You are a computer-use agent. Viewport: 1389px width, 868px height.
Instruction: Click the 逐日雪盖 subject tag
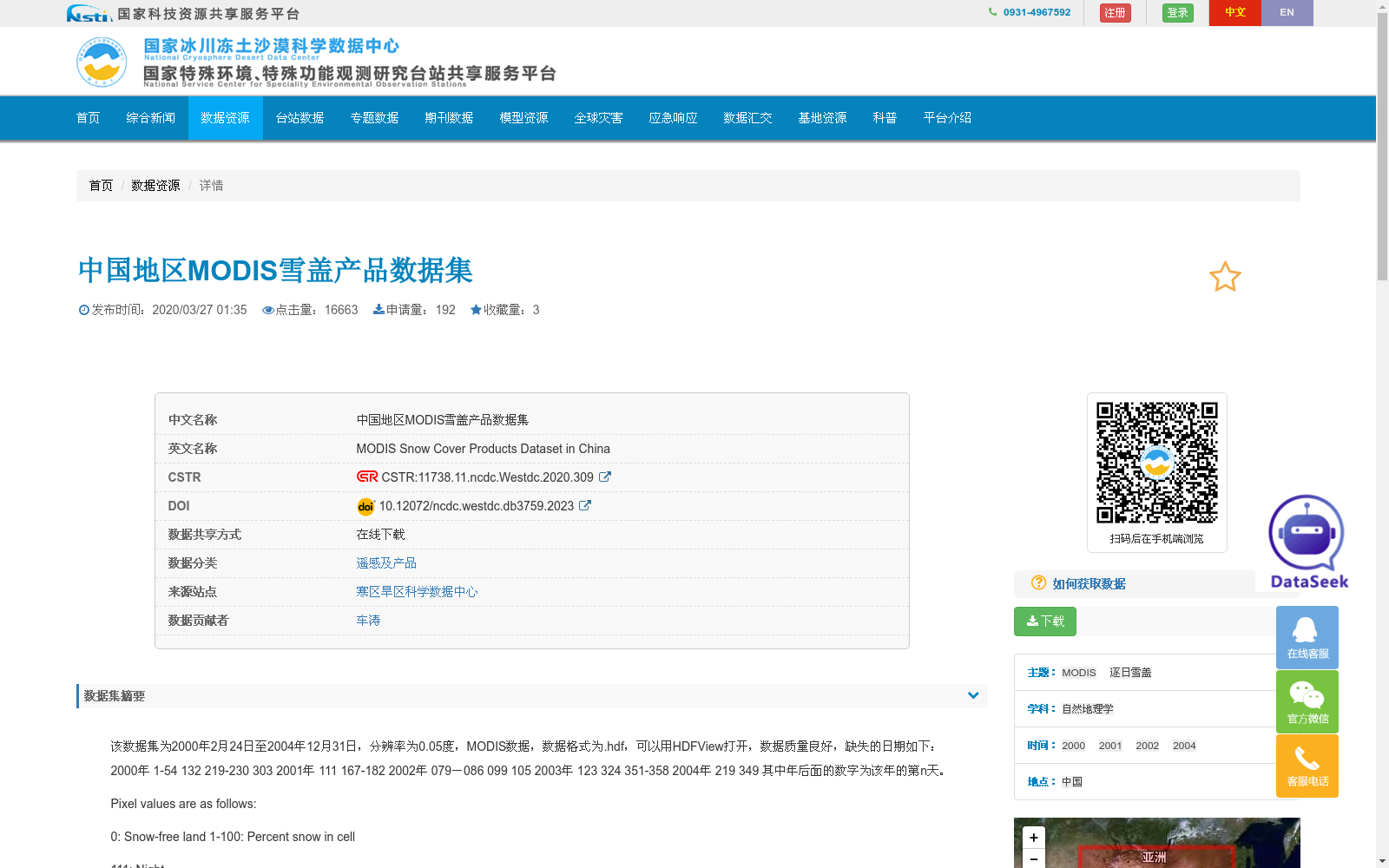1130,673
